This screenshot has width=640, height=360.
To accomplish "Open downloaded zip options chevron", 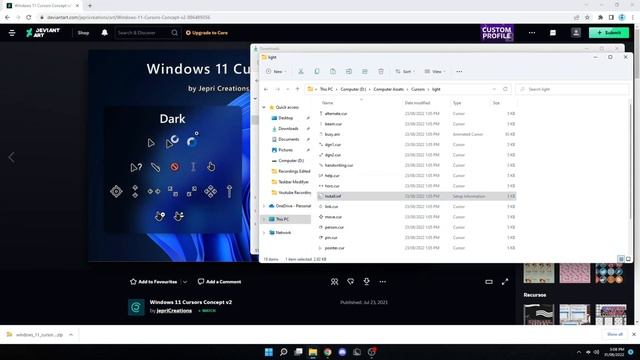I will pyautogui.click(x=71, y=335).
